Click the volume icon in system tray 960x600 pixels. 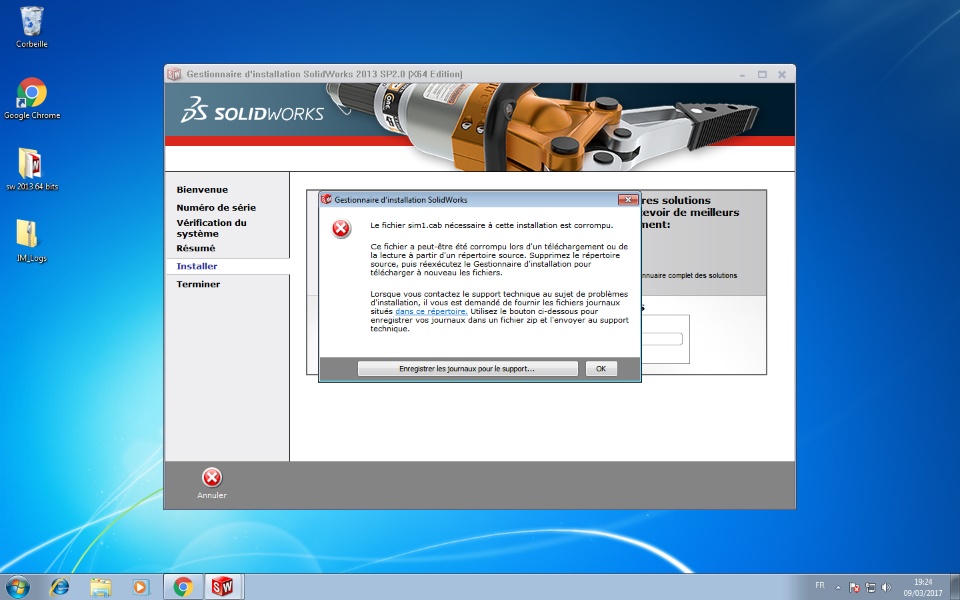(x=885, y=588)
